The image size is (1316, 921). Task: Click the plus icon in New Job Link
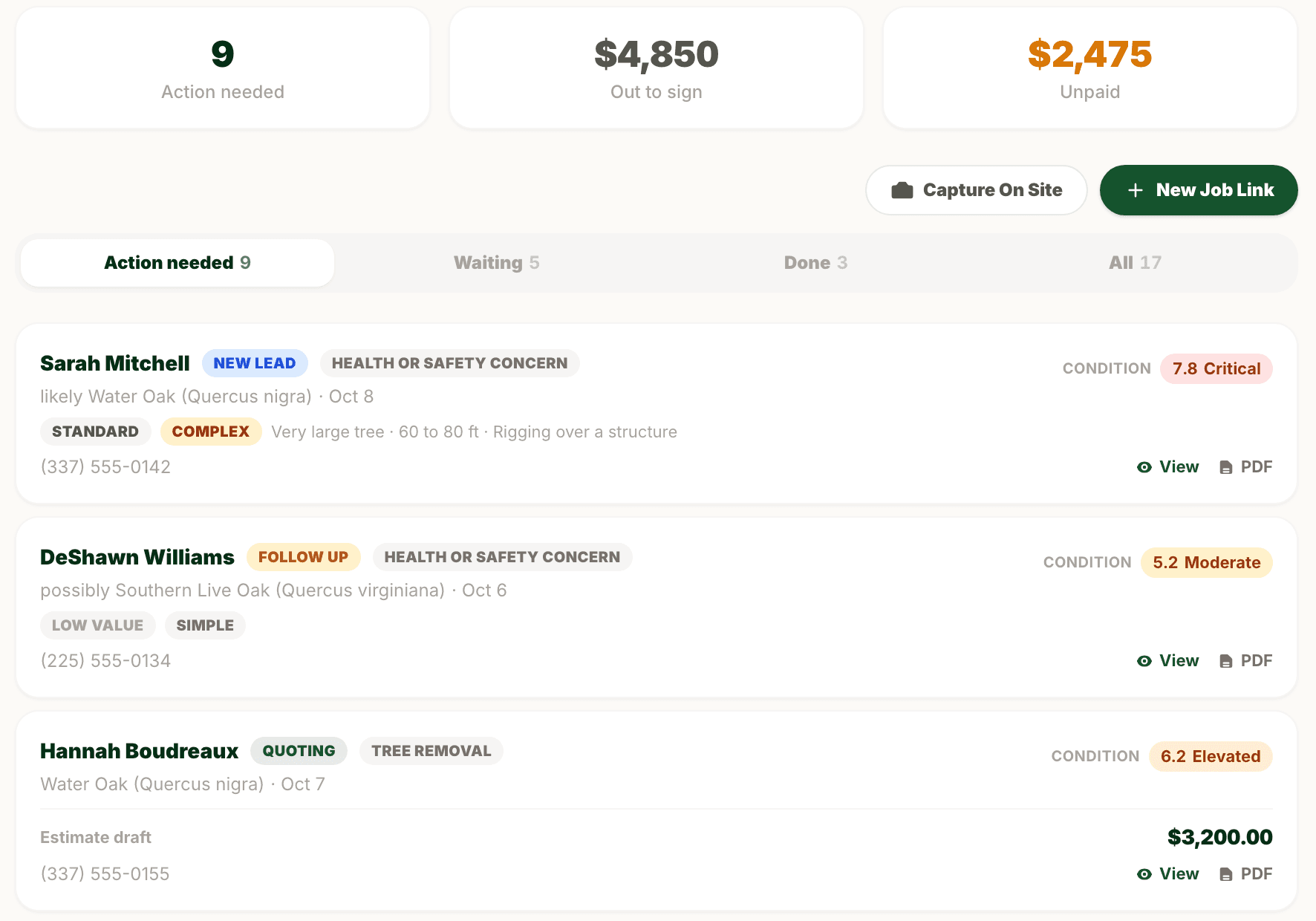[1135, 190]
